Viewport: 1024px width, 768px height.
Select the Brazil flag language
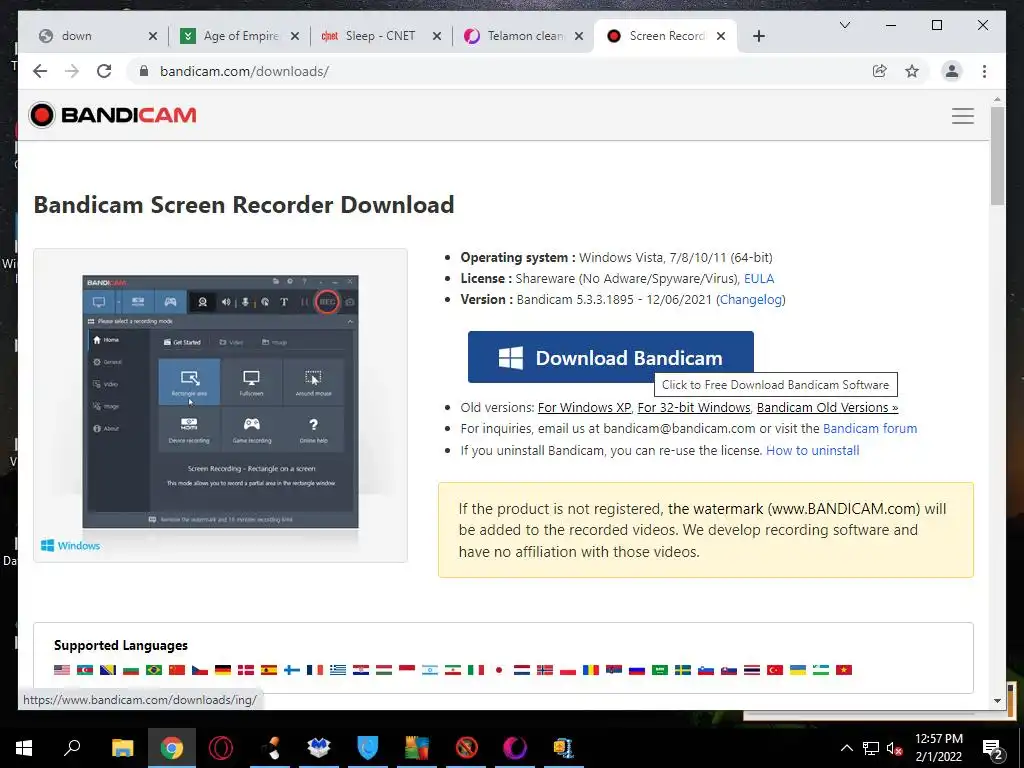153,670
